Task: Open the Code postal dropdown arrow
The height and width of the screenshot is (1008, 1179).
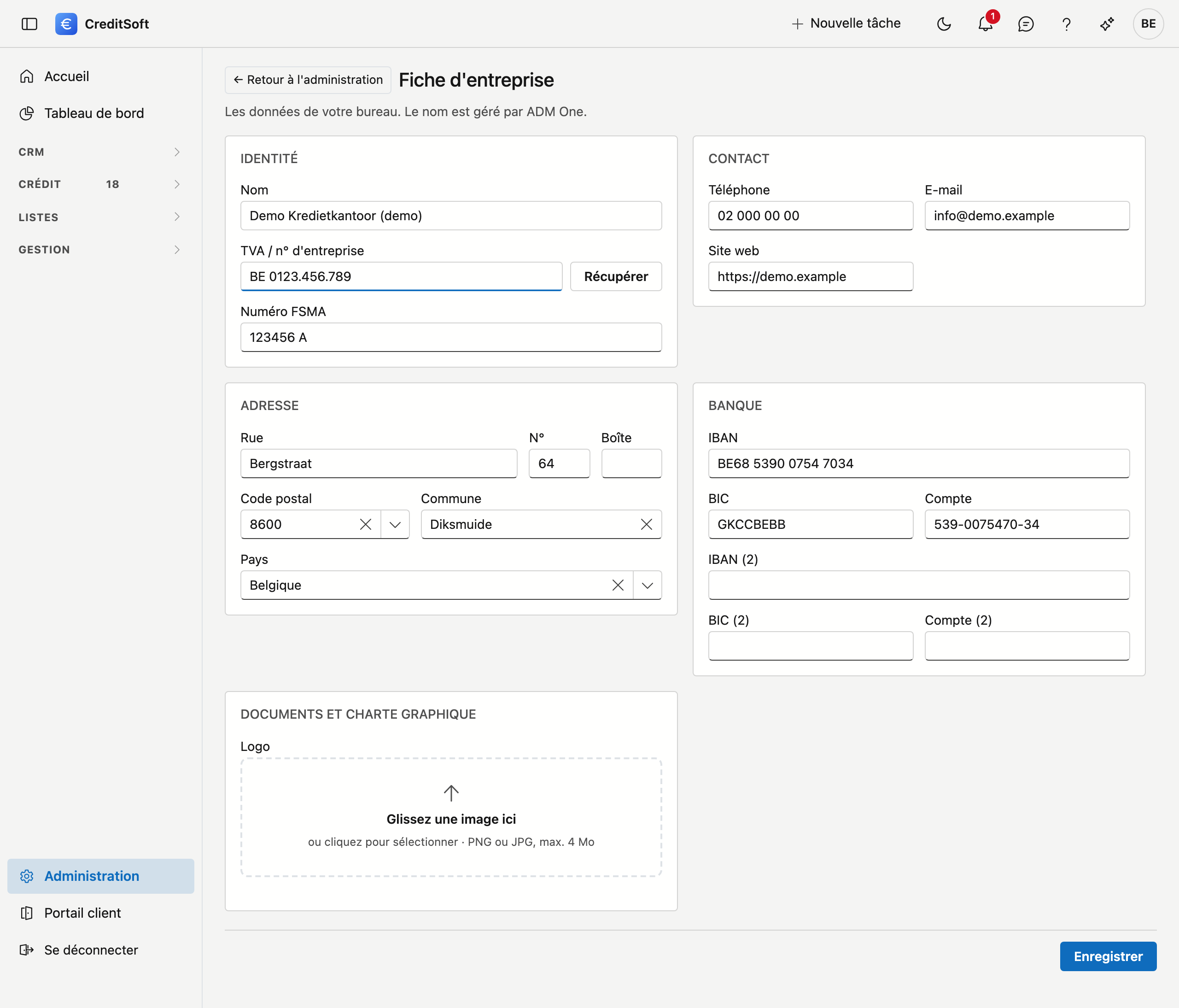Action: (x=395, y=524)
